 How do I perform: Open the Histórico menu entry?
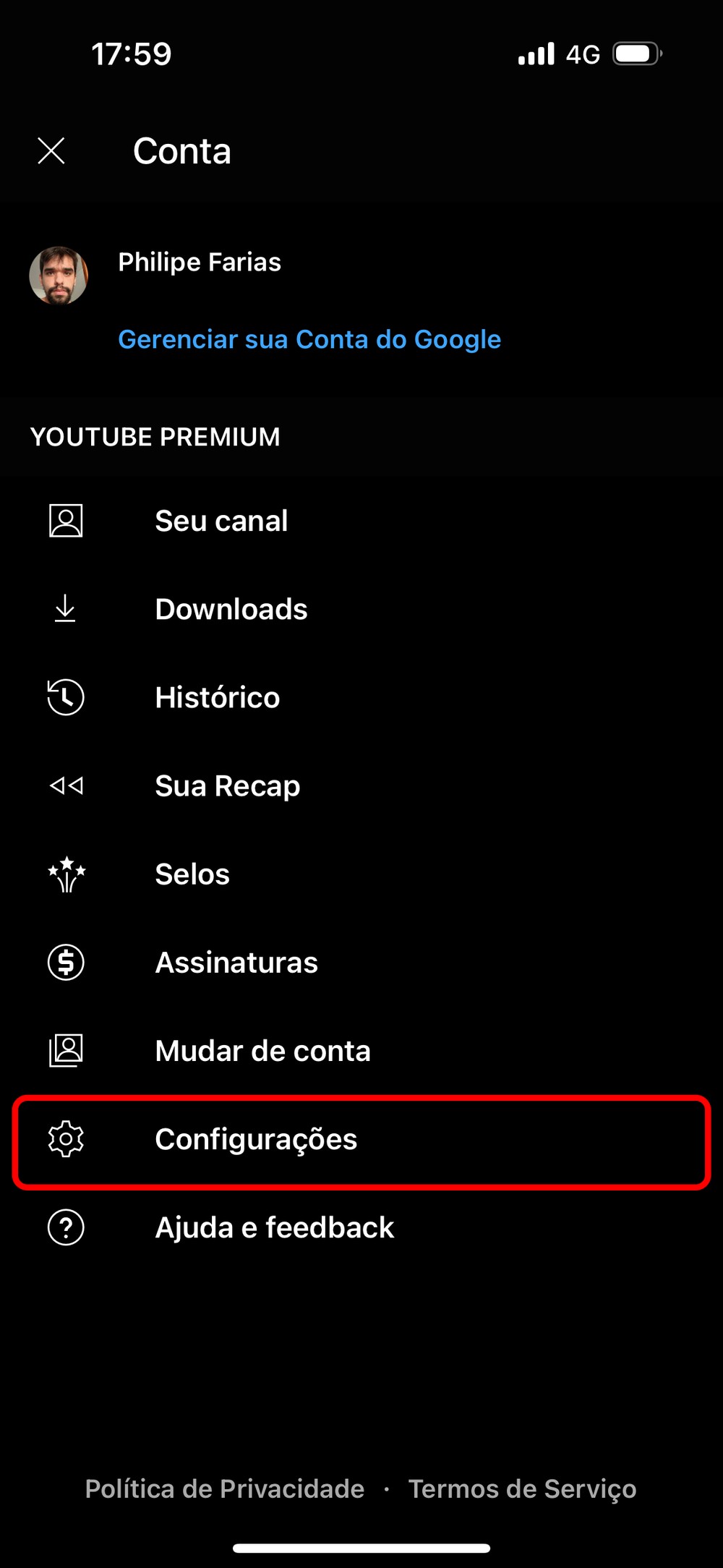361,697
